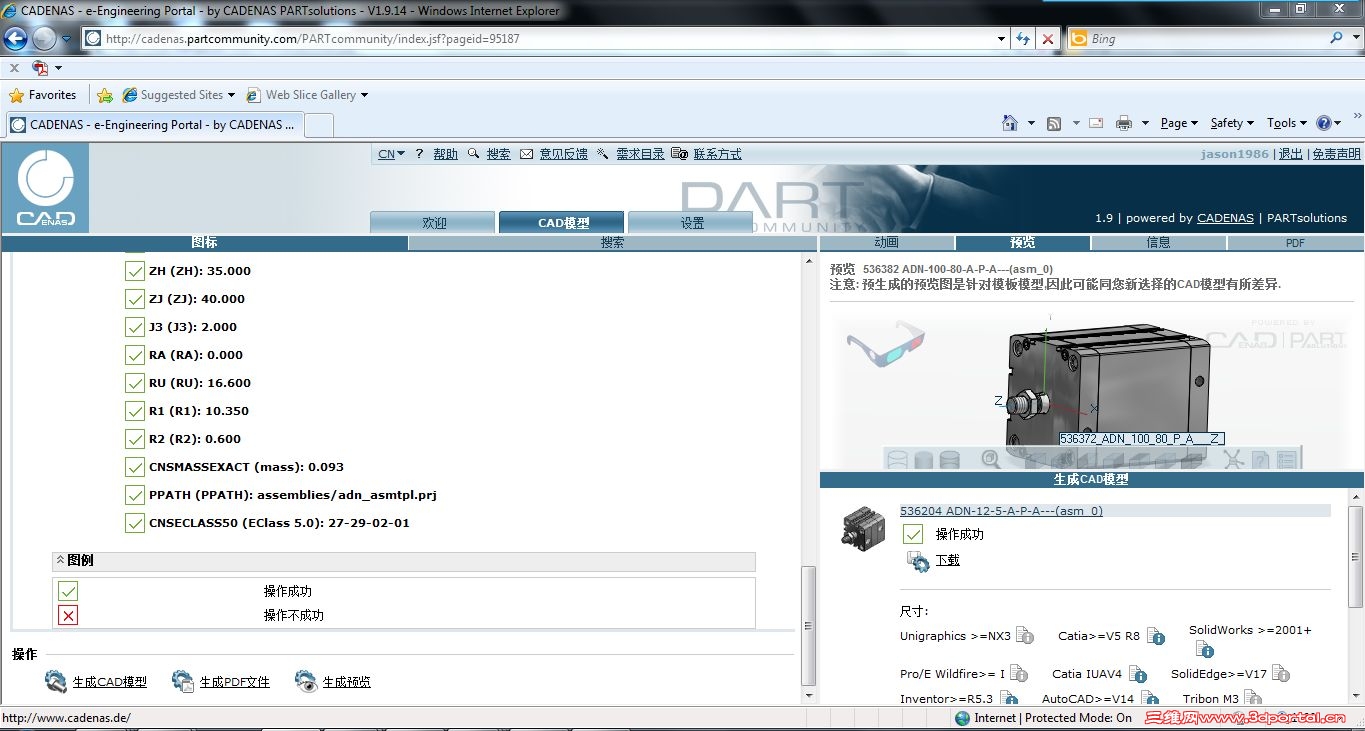Click the Home icon in command bar
This screenshot has width=1365, height=731.
tap(1010, 123)
